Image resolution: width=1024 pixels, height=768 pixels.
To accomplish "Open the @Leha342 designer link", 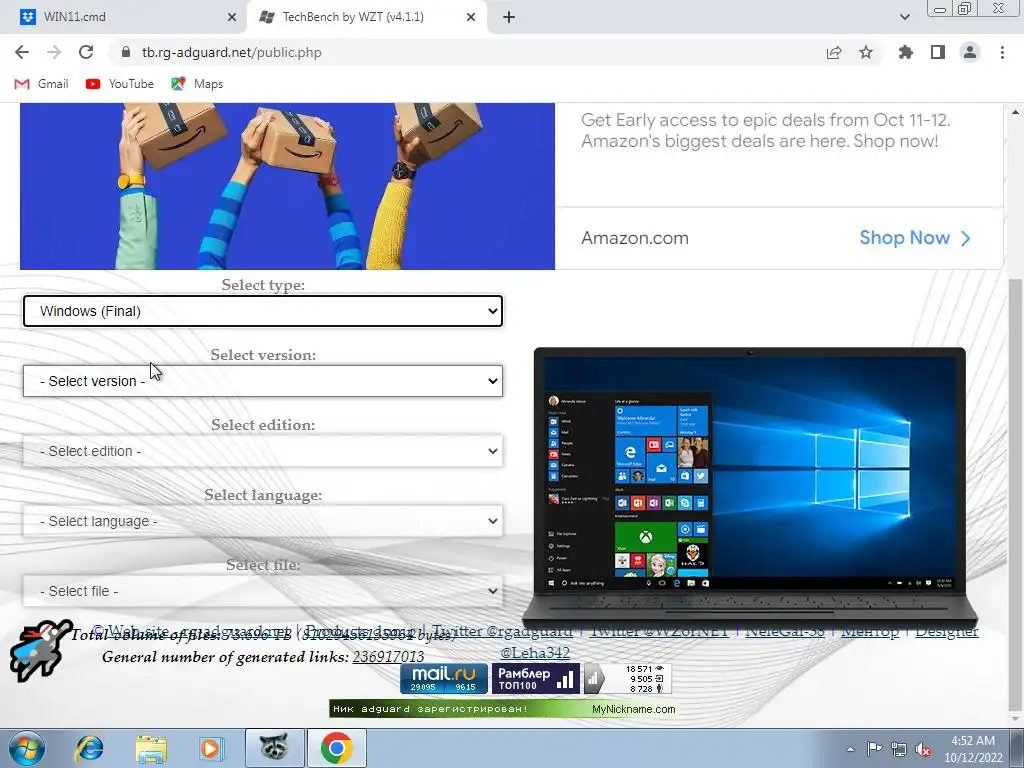I will pyautogui.click(x=535, y=652).
